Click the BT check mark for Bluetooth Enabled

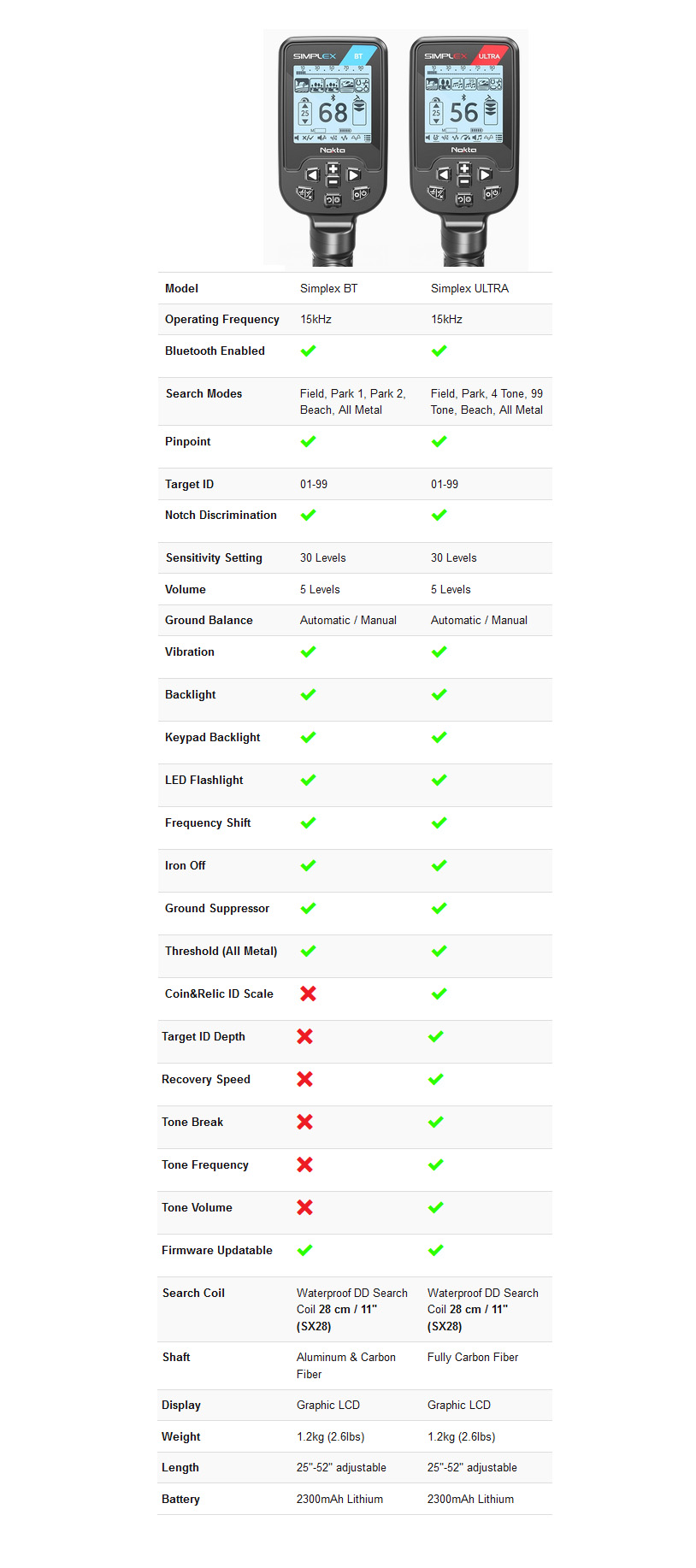309,351
